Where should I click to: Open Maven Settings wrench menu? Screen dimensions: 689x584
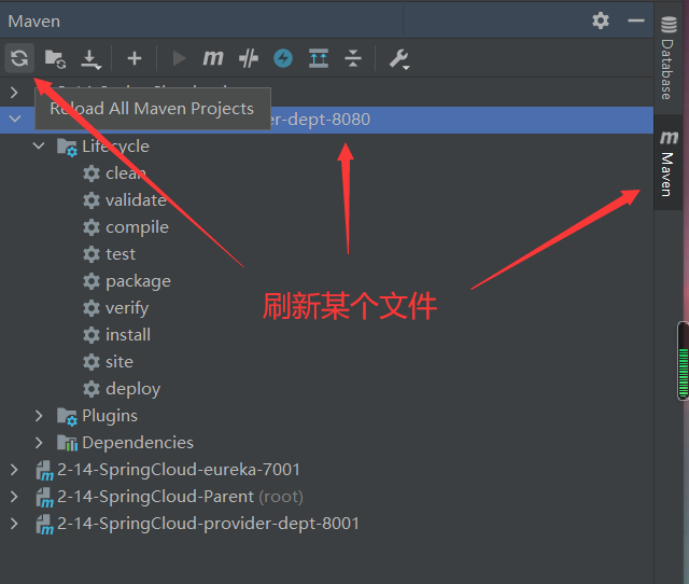399,59
